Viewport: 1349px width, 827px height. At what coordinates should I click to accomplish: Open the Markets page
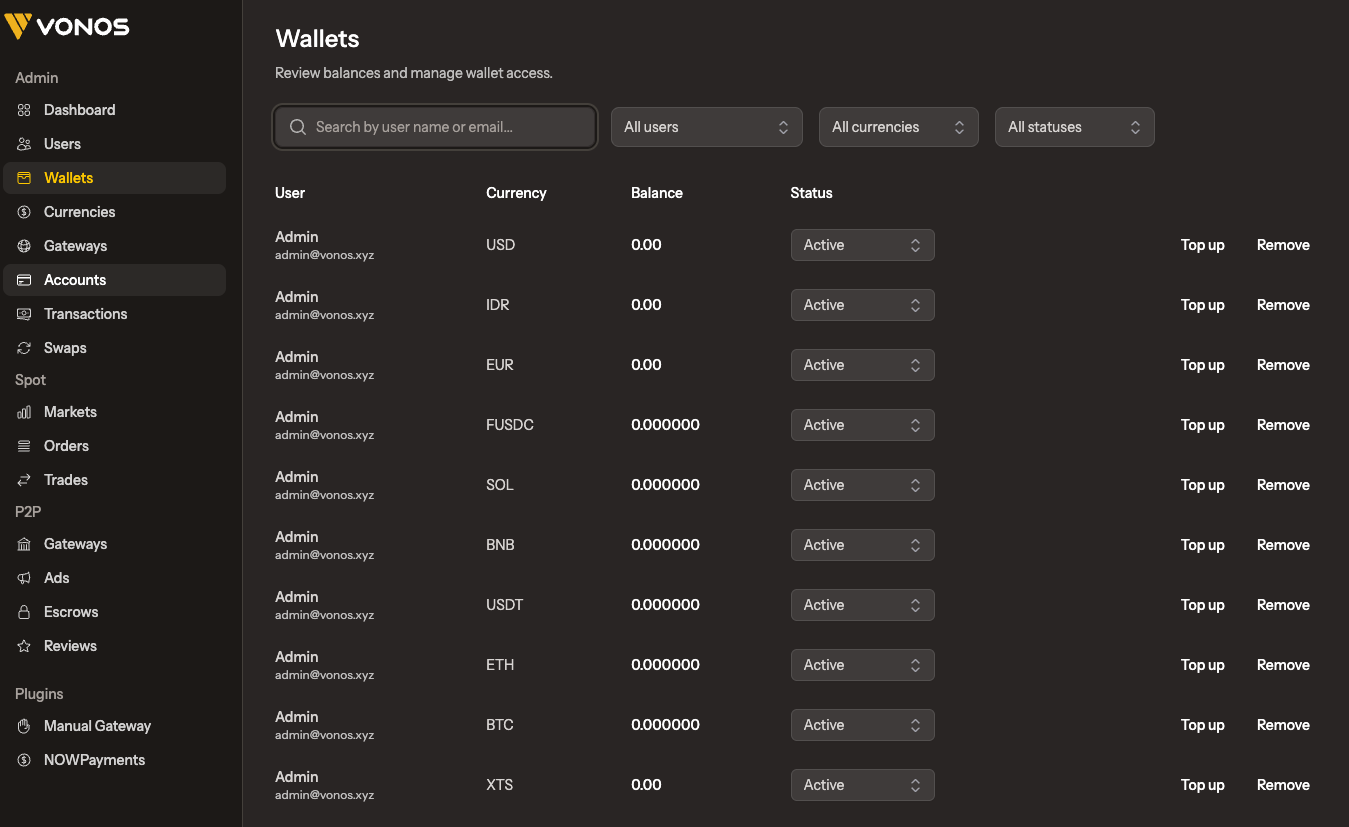[x=114, y=412]
